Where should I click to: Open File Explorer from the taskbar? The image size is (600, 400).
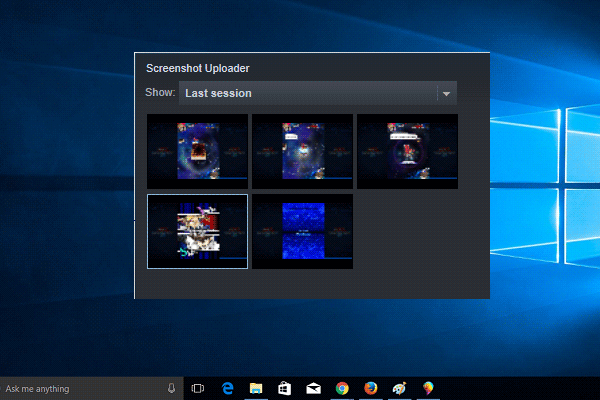coord(256,388)
